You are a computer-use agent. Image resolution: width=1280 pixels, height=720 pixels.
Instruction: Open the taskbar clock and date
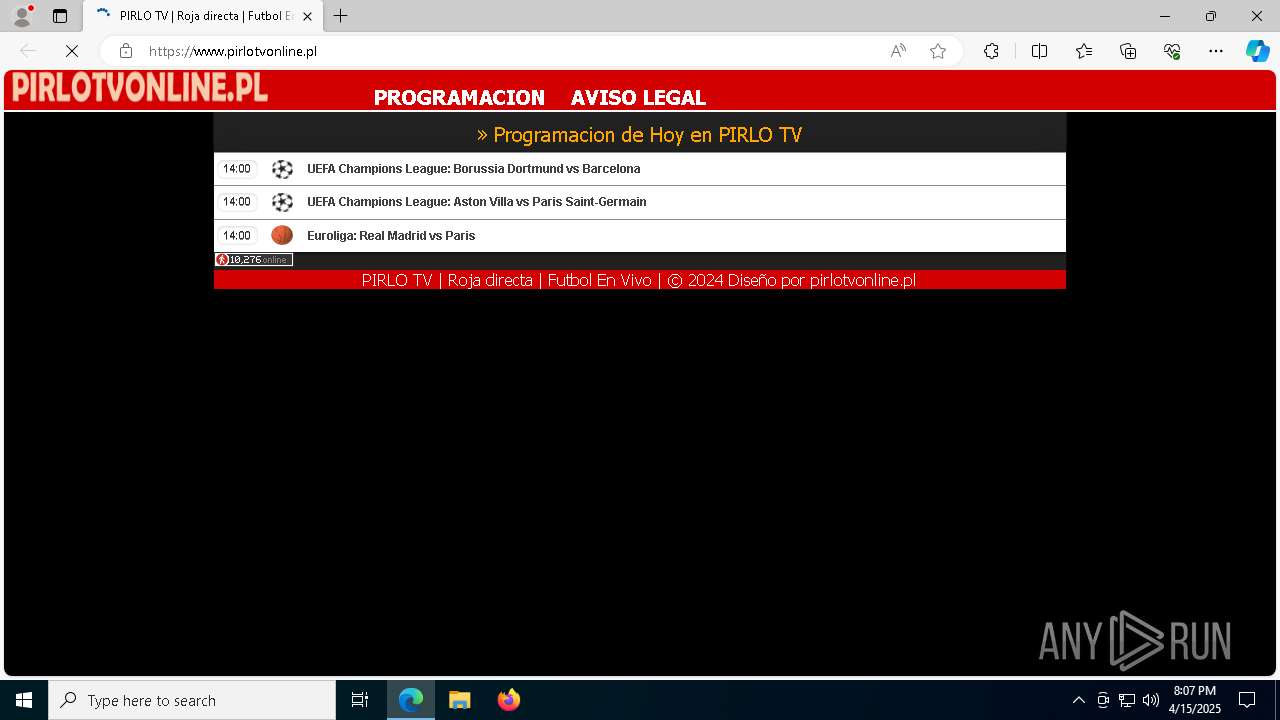(x=1195, y=700)
